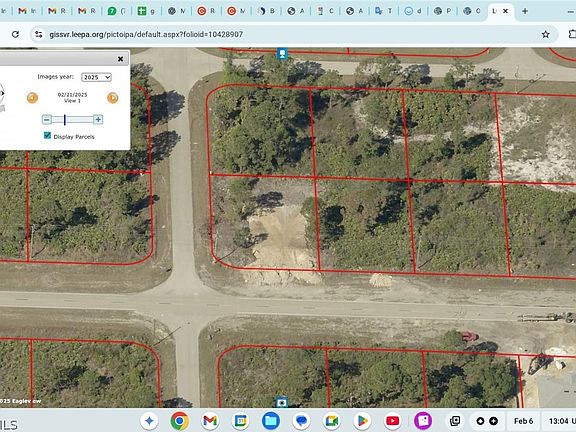Viewport: 576px width, 432px height.
Task: Close the image controls panel with X
Action: click(x=120, y=59)
